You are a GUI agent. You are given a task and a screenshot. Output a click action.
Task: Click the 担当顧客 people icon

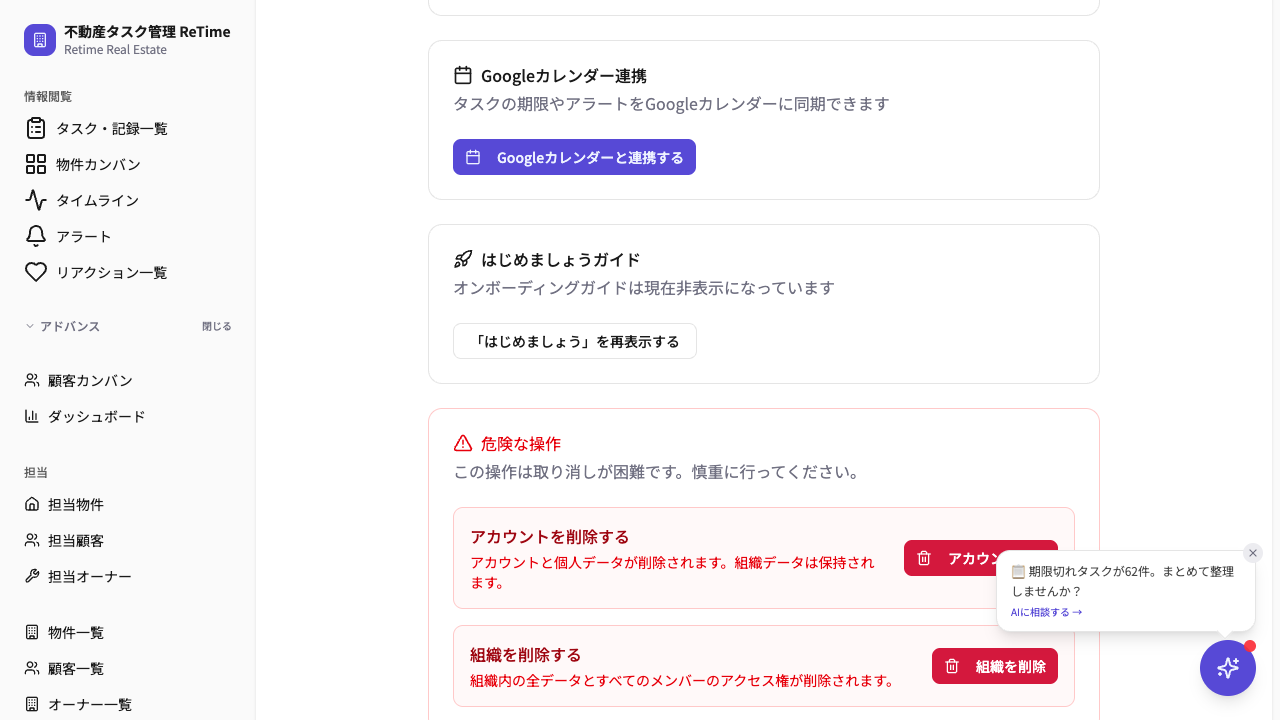click(x=32, y=540)
